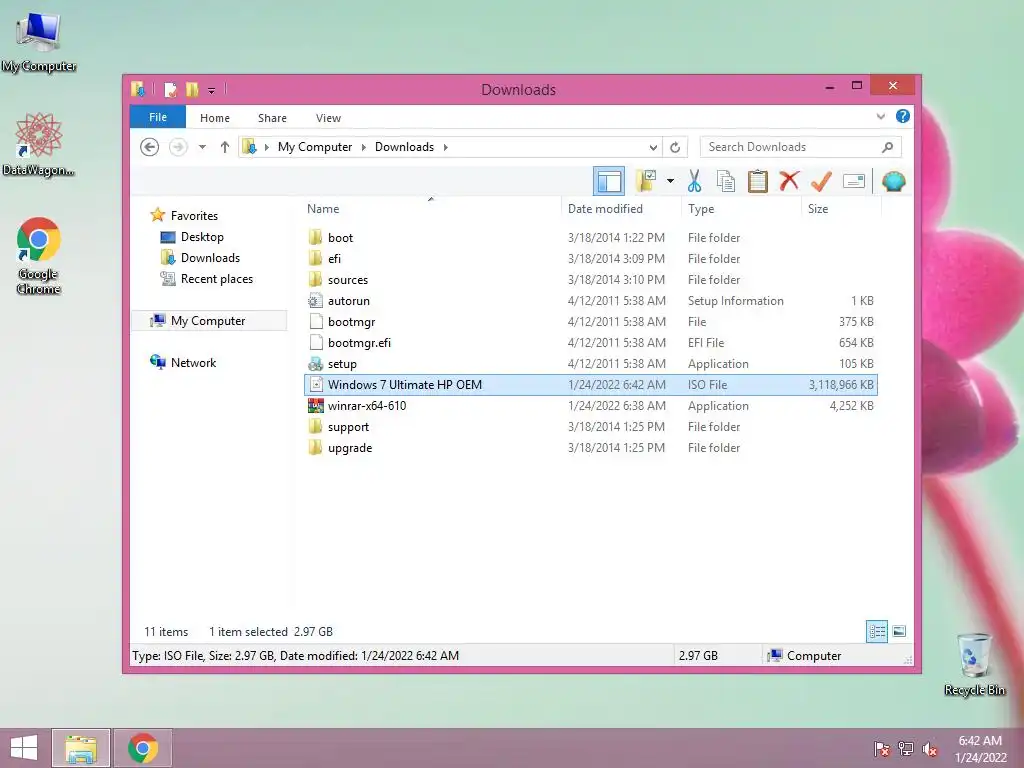Go back with the Back arrow
Viewport: 1024px width, 768px height.
(150, 147)
